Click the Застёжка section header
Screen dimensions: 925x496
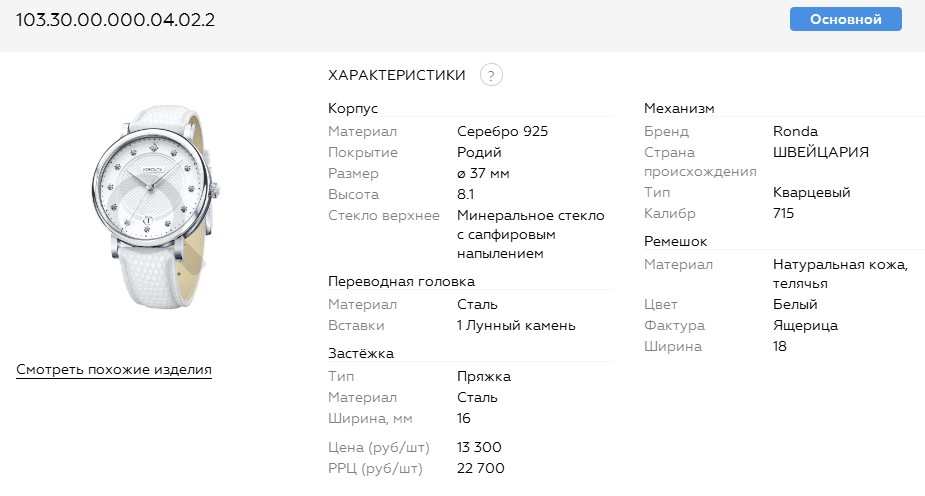coord(361,353)
